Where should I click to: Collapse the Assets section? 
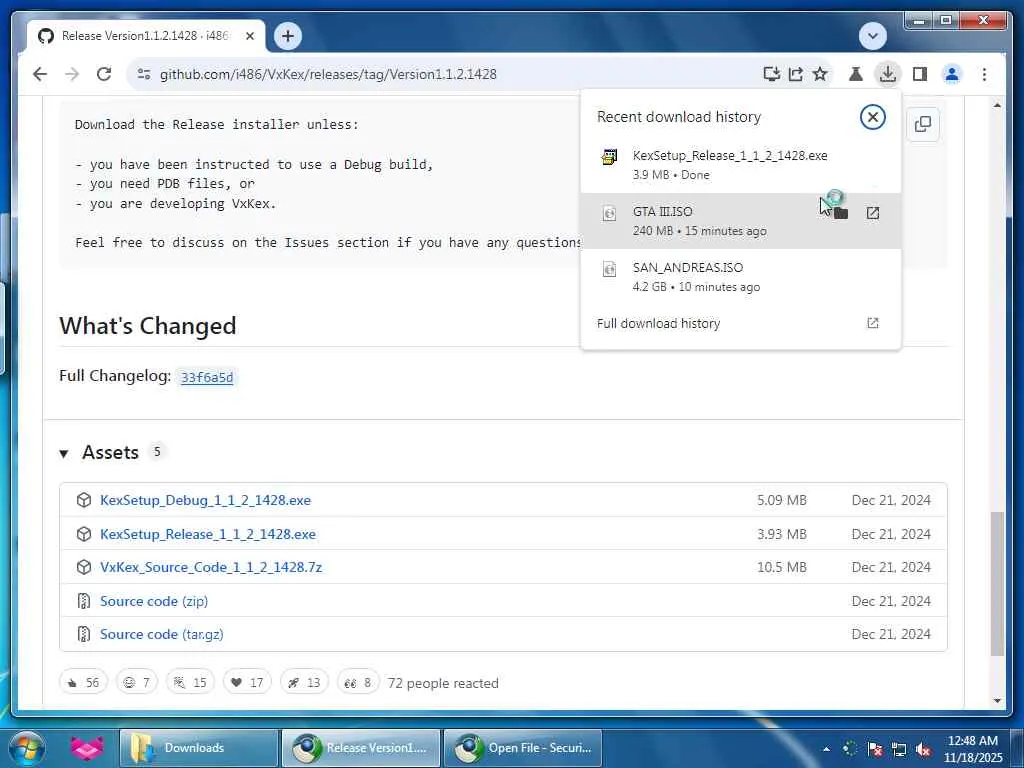(64, 453)
